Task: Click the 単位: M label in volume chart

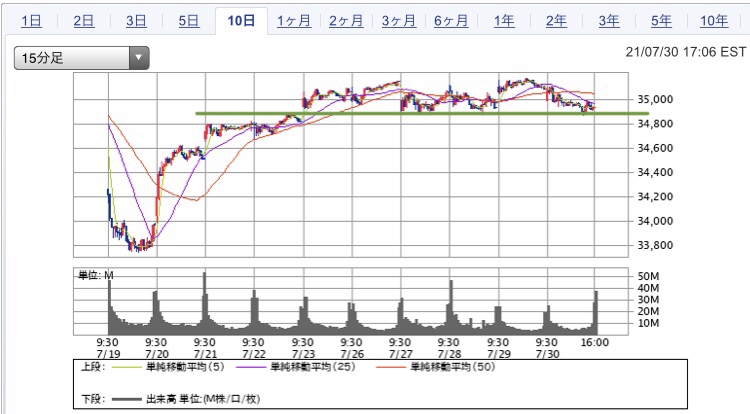Action: 96,275
